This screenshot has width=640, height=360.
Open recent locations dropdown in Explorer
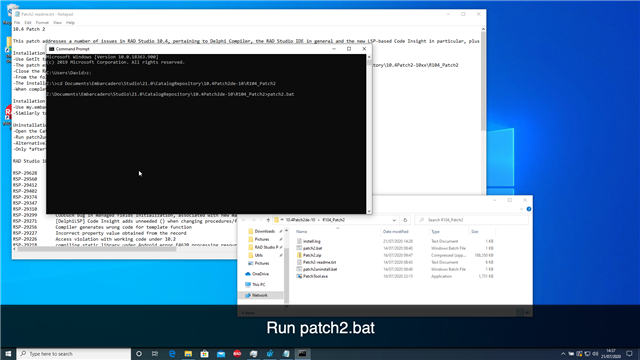click(262, 220)
